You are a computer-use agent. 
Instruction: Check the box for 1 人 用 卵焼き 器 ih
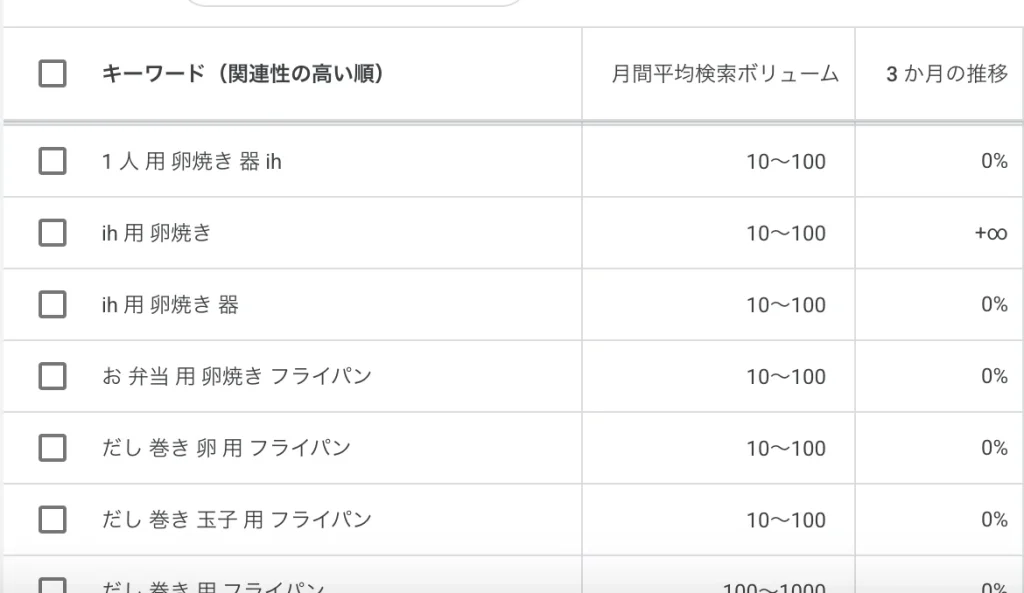pos(52,161)
